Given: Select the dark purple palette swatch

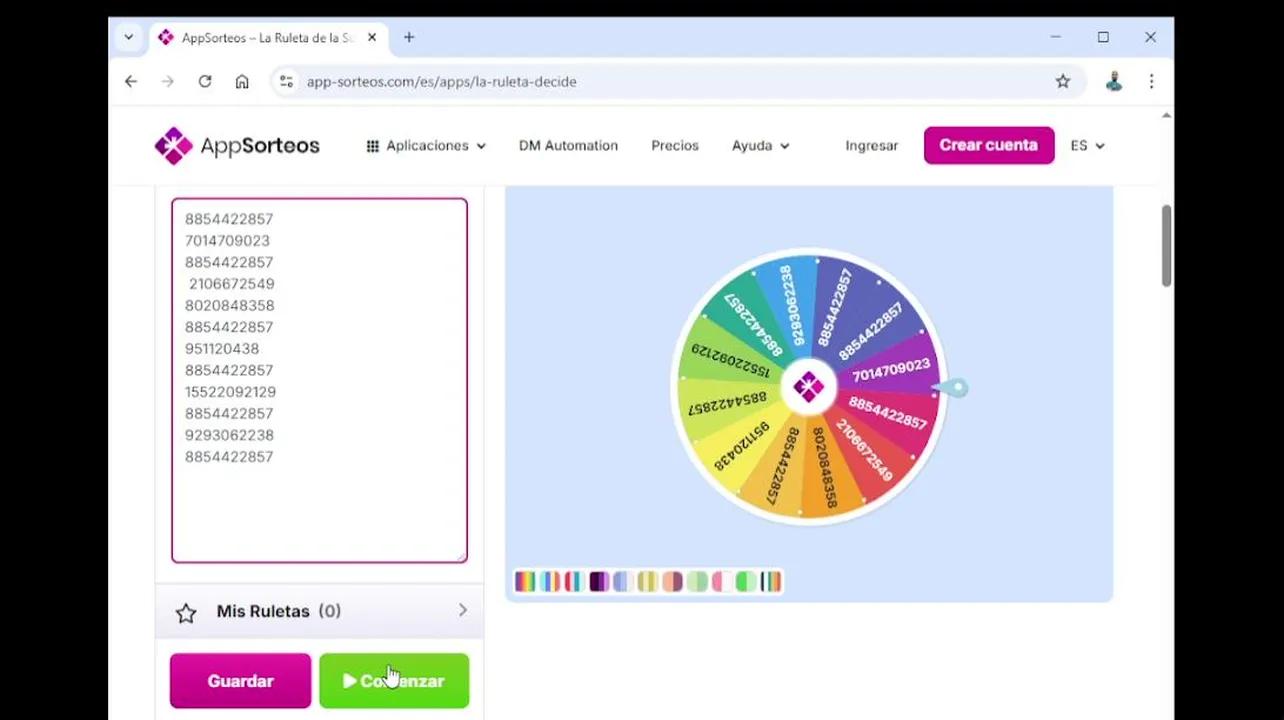Looking at the screenshot, I should click(x=598, y=581).
